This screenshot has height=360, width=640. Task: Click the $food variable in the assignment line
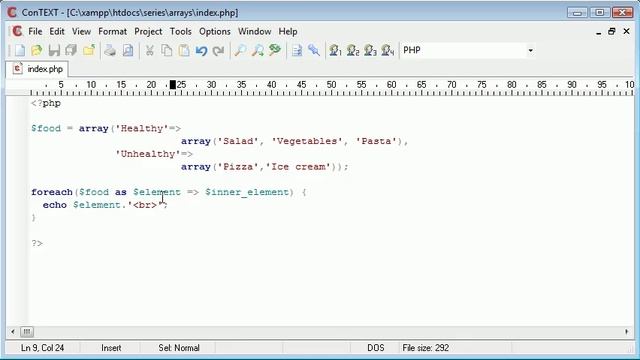(46, 128)
